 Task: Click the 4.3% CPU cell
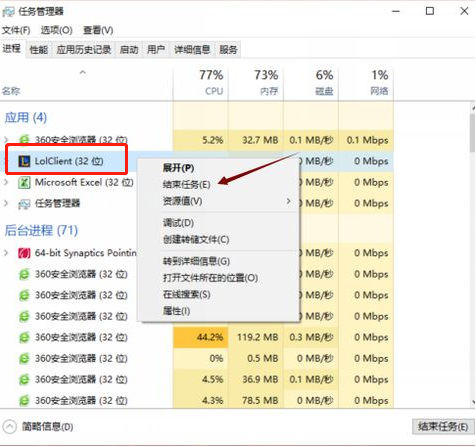point(201,400)
